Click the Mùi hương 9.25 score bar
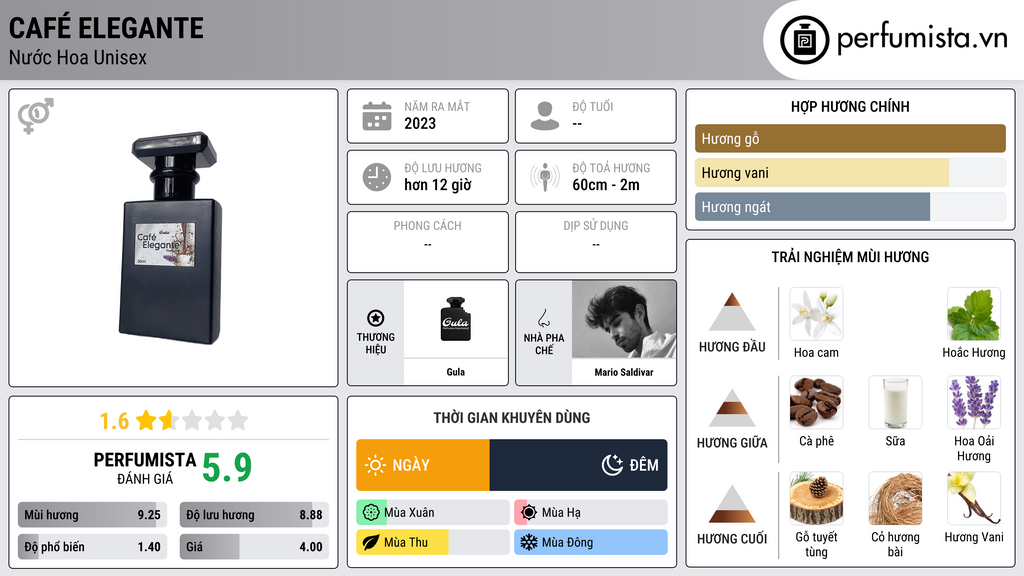 coord(92,515)
